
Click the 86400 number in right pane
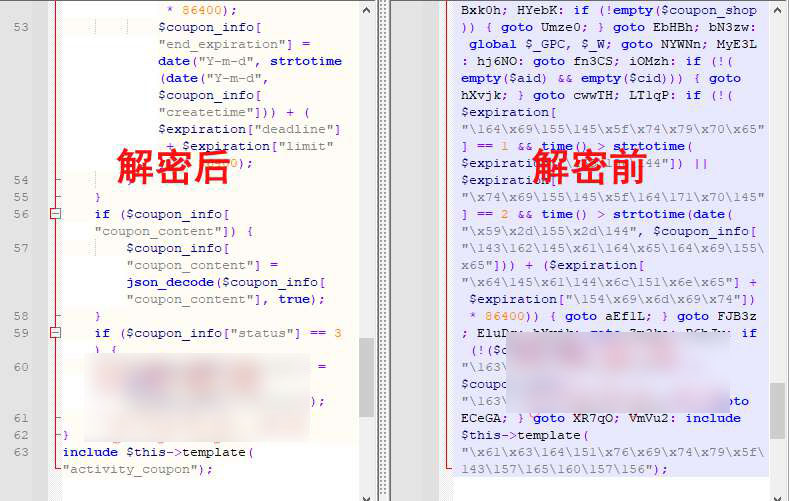[505, 316]
